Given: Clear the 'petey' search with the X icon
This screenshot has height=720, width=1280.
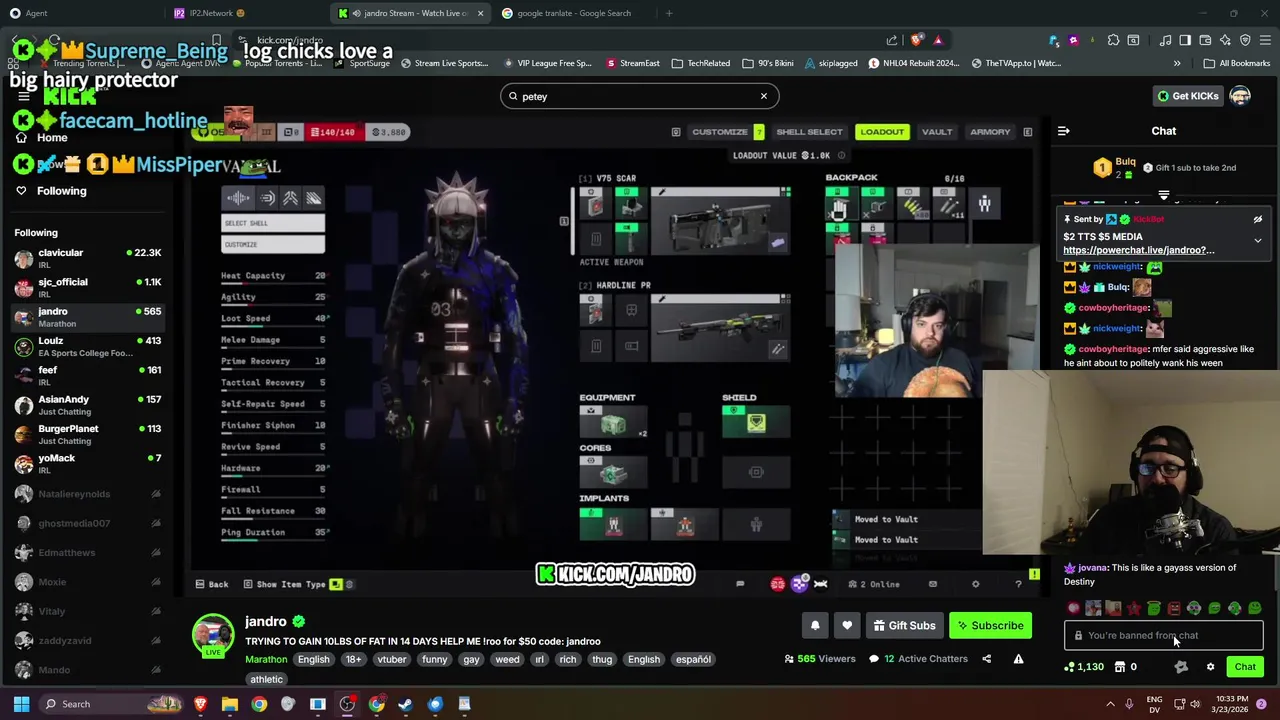Looking at the screenshot, I should pos(764,96).
